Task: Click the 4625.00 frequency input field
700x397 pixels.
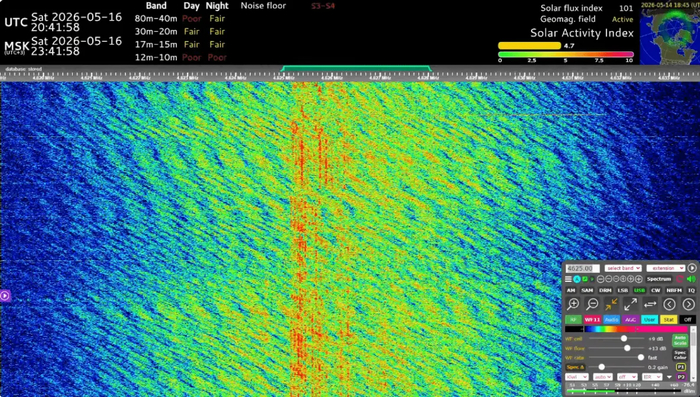Action: 583,268
